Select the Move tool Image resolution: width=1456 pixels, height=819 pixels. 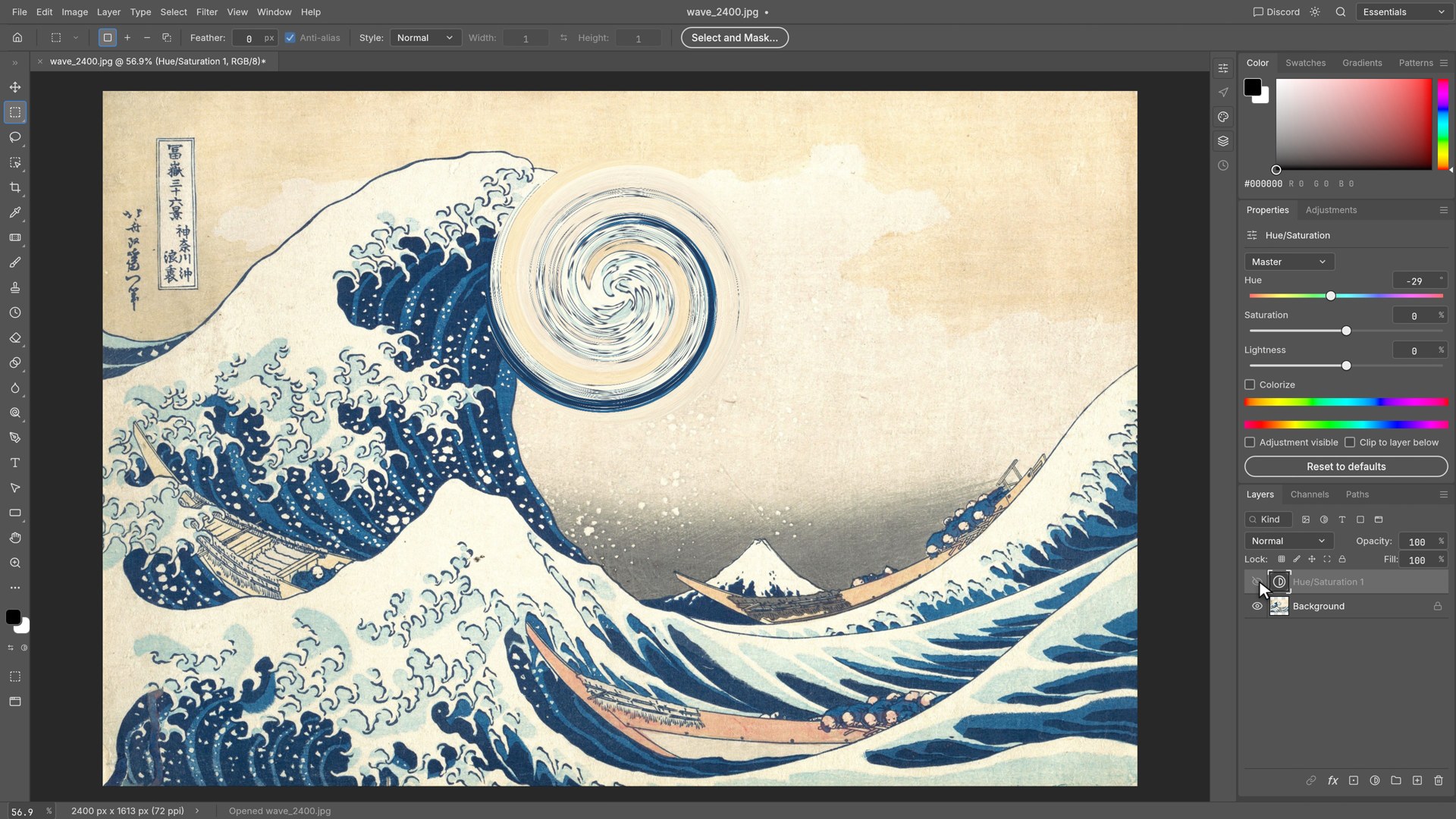[x=15, y=87]
